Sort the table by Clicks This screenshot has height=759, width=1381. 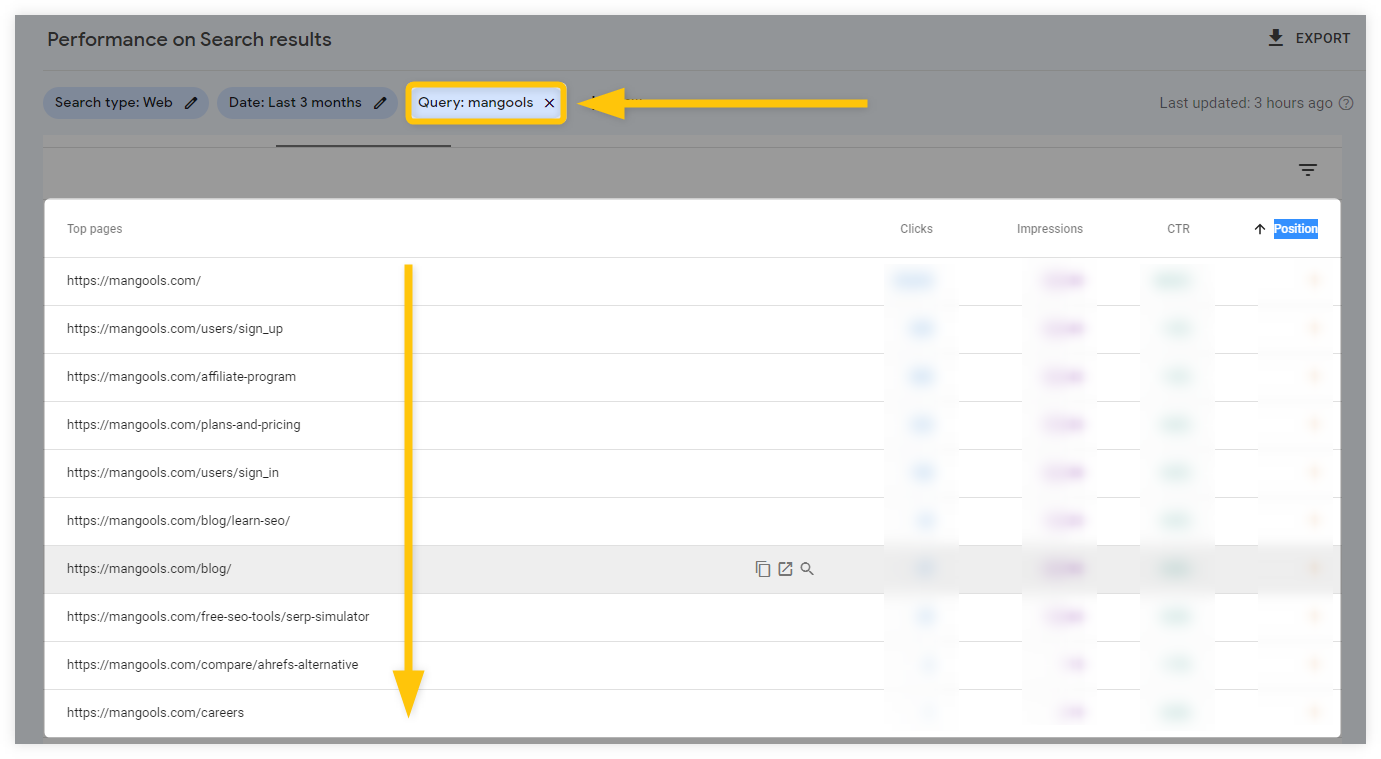pos(915,228)
